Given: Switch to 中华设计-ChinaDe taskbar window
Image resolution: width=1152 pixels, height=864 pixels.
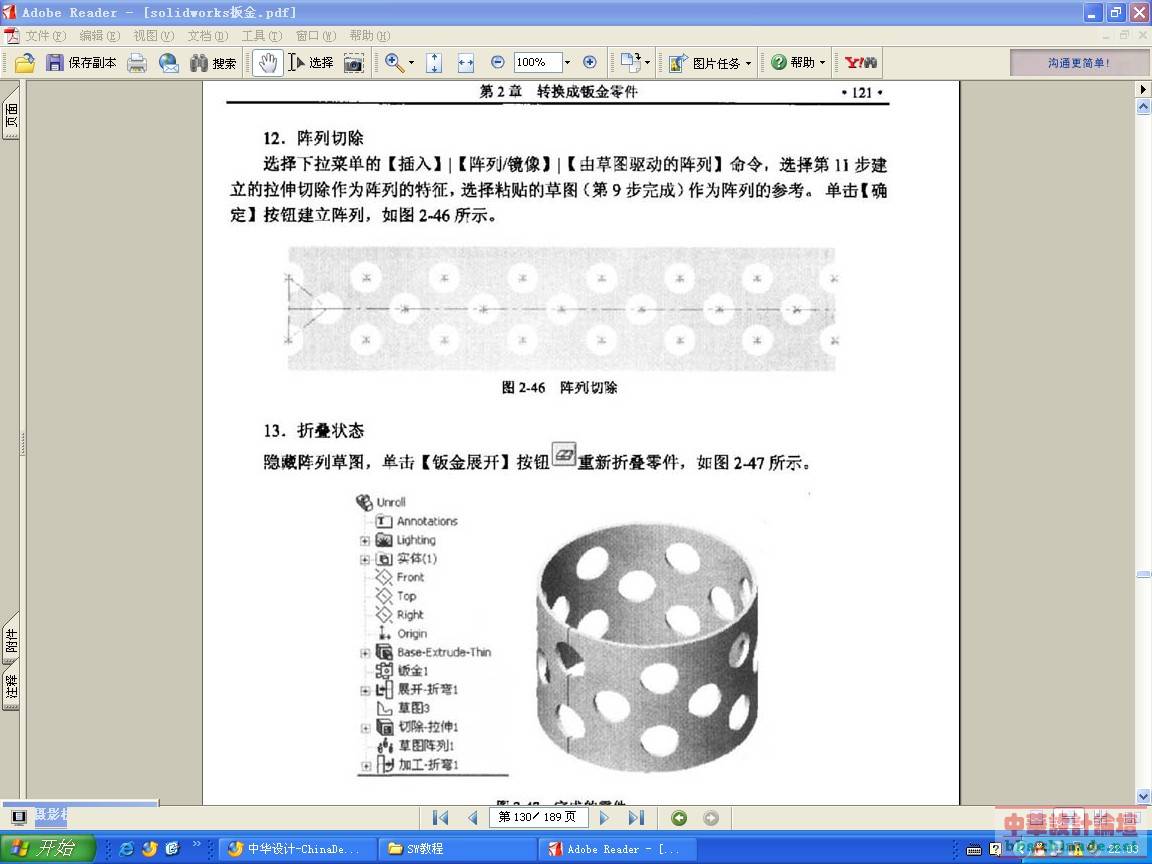Looking at the screenshot, I should [x=298, y=849].
